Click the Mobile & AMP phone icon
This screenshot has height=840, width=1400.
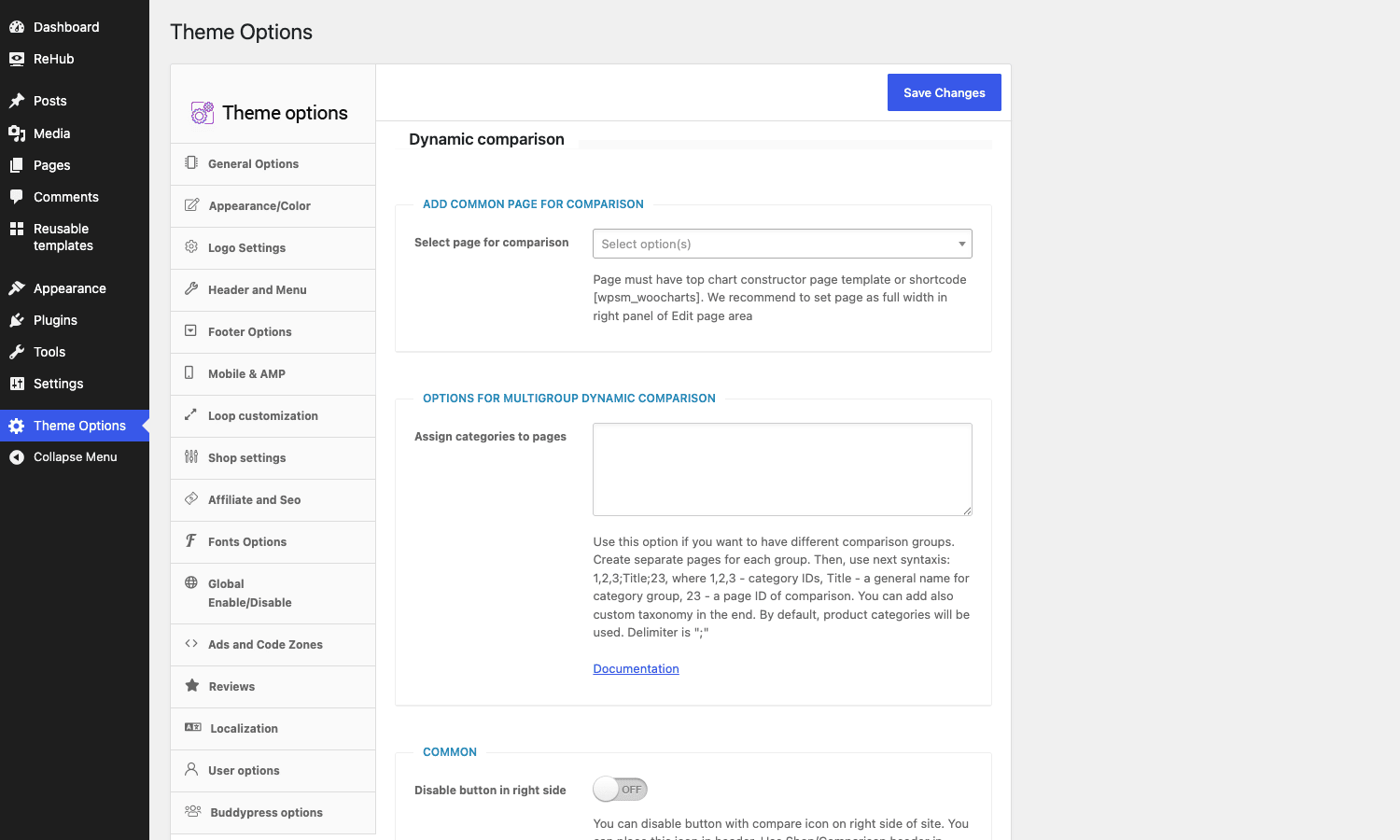tap(189, 372)
